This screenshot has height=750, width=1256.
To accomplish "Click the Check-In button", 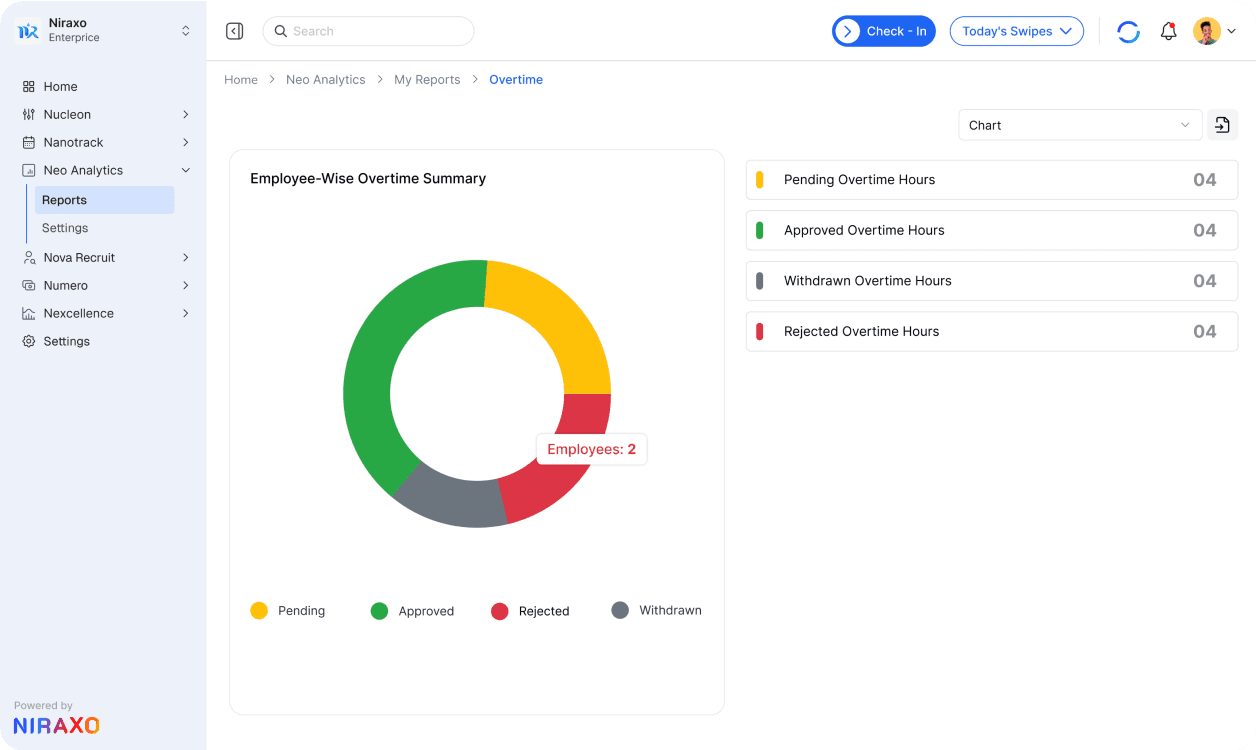I will [883, 31].
